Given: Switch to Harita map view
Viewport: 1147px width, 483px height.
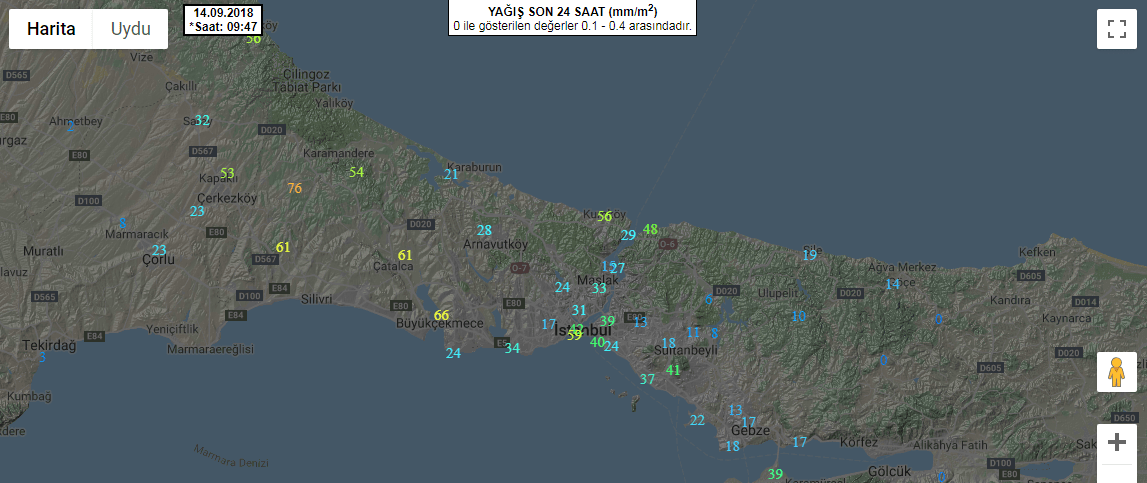Looking at the screenshot, I should click(x=51, y=29).
